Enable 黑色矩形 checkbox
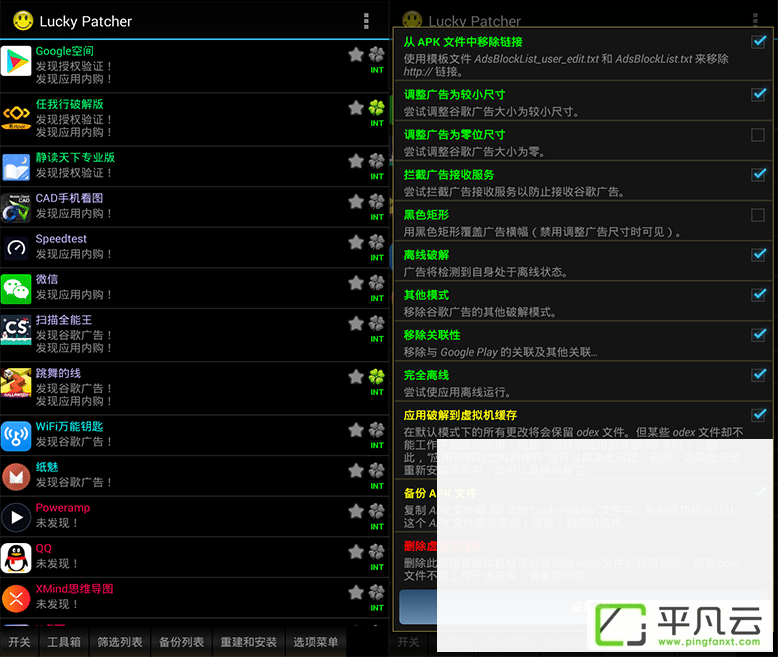 tap(758, 215)
